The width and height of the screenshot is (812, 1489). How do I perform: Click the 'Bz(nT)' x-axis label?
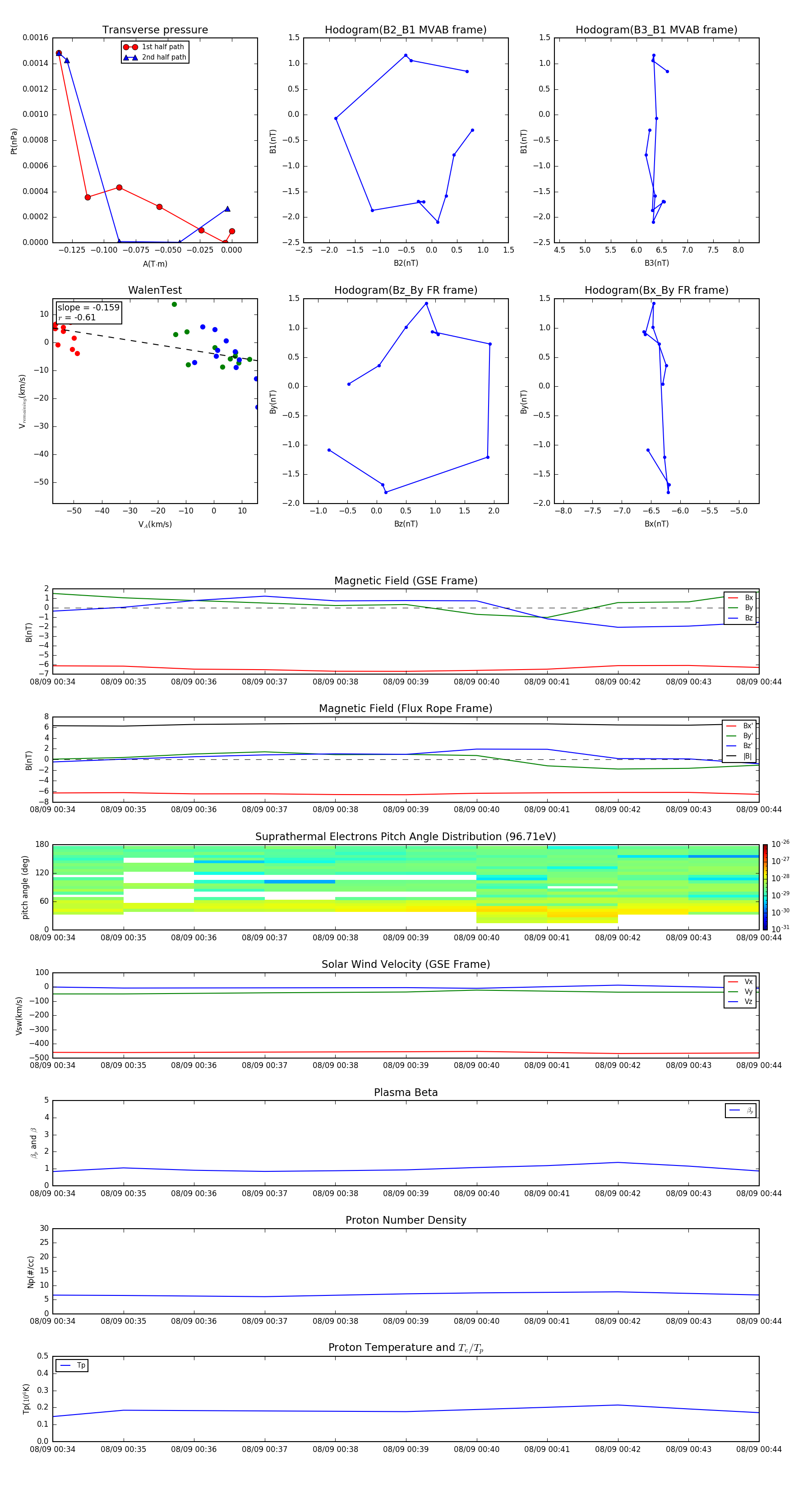[406, 524]
